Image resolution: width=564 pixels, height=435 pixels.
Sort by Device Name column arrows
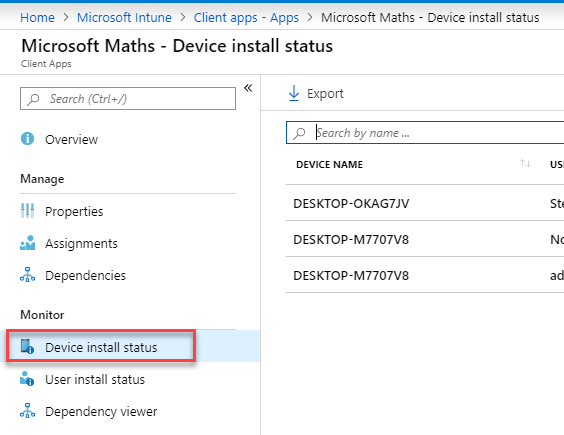pyautogui.click(x=525, y=163)
